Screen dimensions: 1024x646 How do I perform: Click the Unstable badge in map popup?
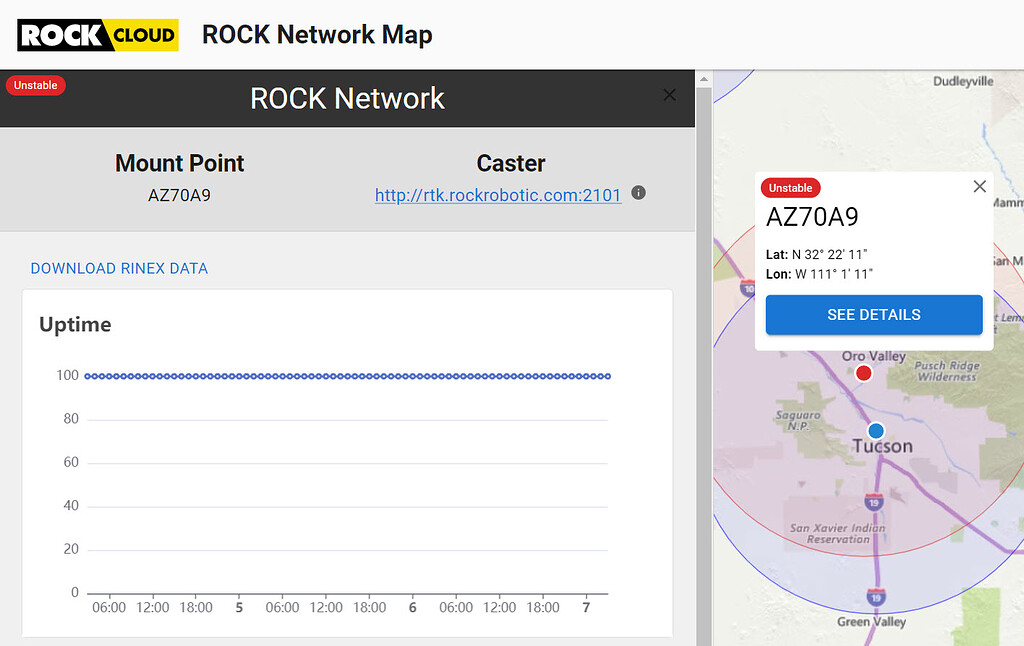pos(790,188)
